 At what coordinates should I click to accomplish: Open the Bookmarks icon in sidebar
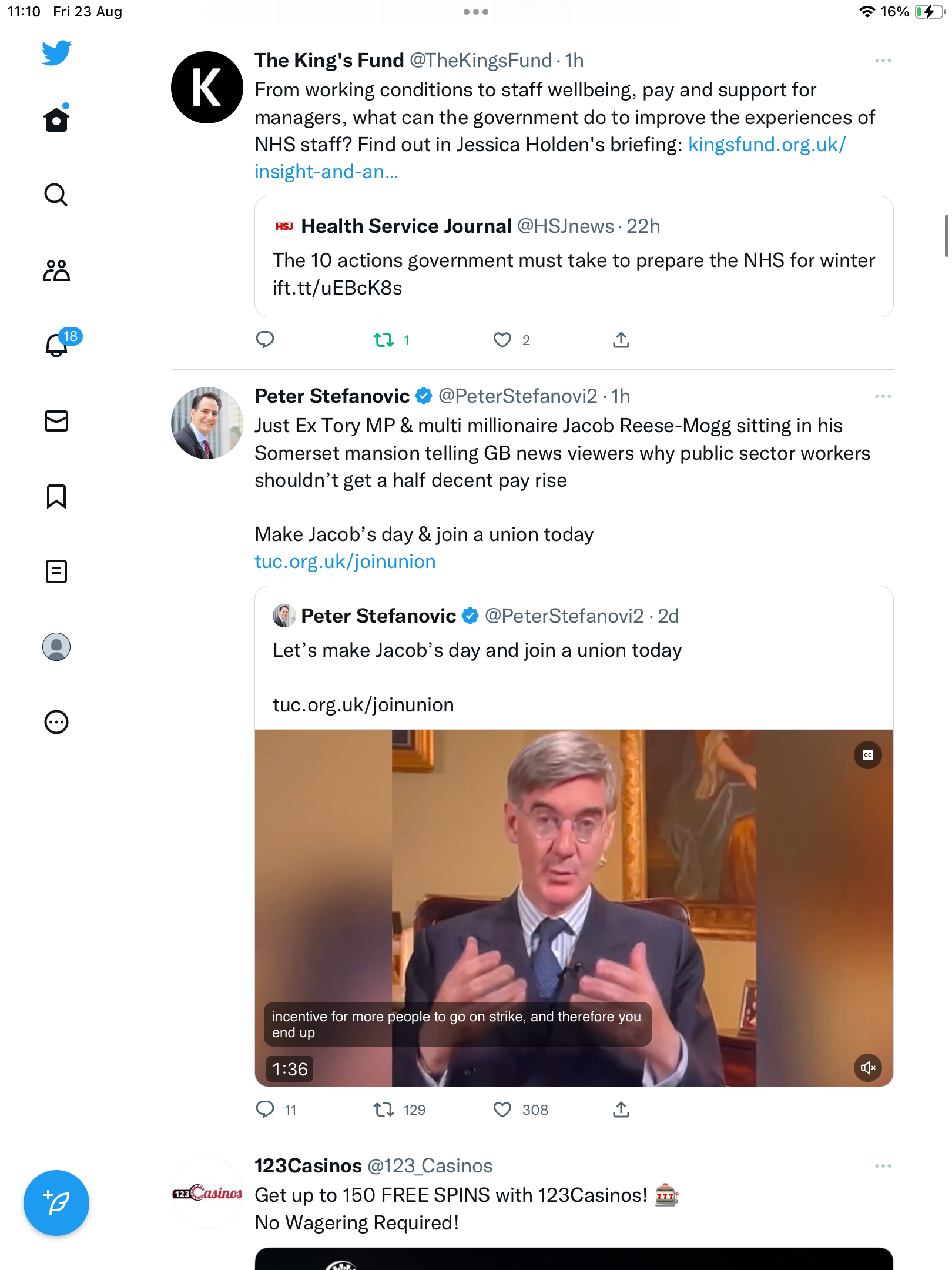[x=56, y=496]
